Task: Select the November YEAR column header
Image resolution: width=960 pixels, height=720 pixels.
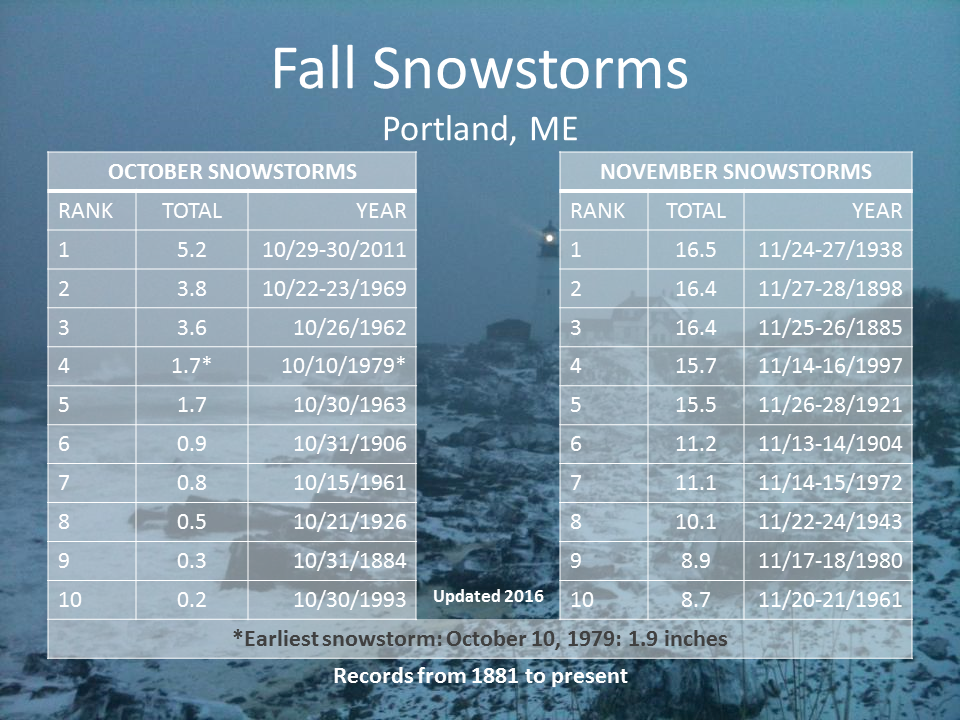Action: 828,211
